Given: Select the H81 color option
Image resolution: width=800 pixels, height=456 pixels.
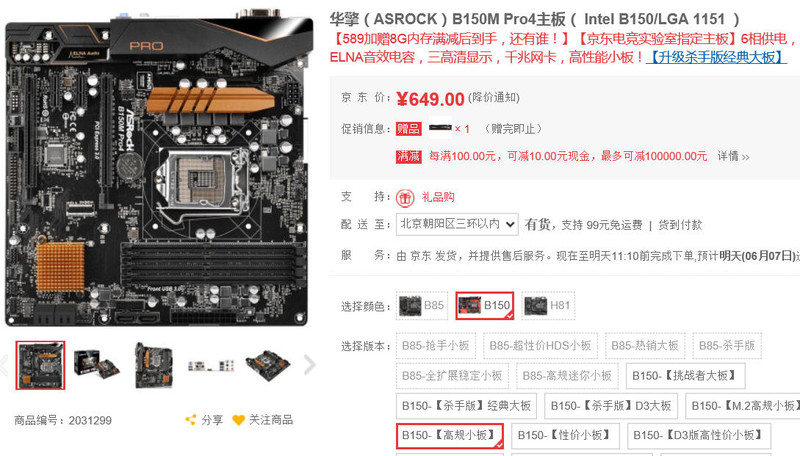Looking at the screenshot, I should pos(548,306).
